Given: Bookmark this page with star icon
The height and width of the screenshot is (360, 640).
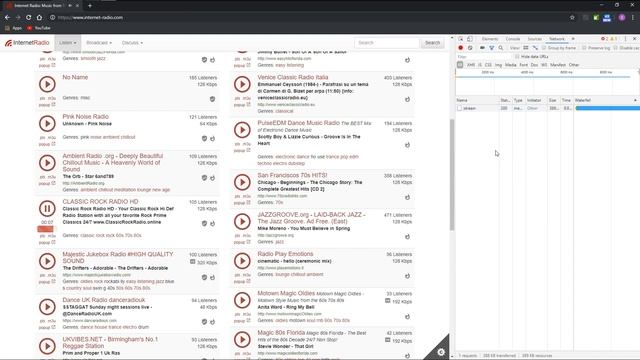Looking at the screenshot, I should (572, 18).
